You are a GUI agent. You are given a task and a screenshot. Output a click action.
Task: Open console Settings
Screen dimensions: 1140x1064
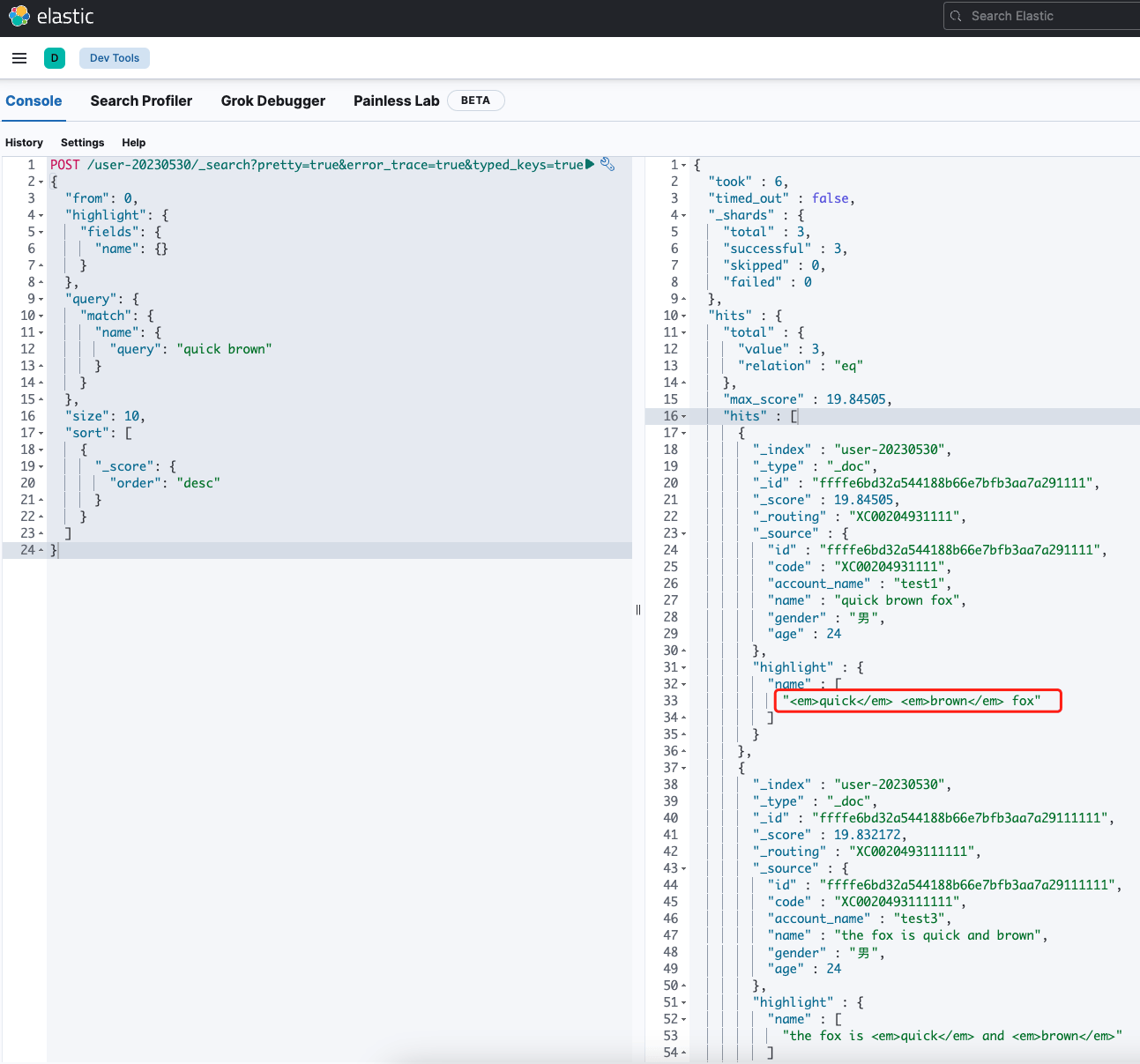82,143
